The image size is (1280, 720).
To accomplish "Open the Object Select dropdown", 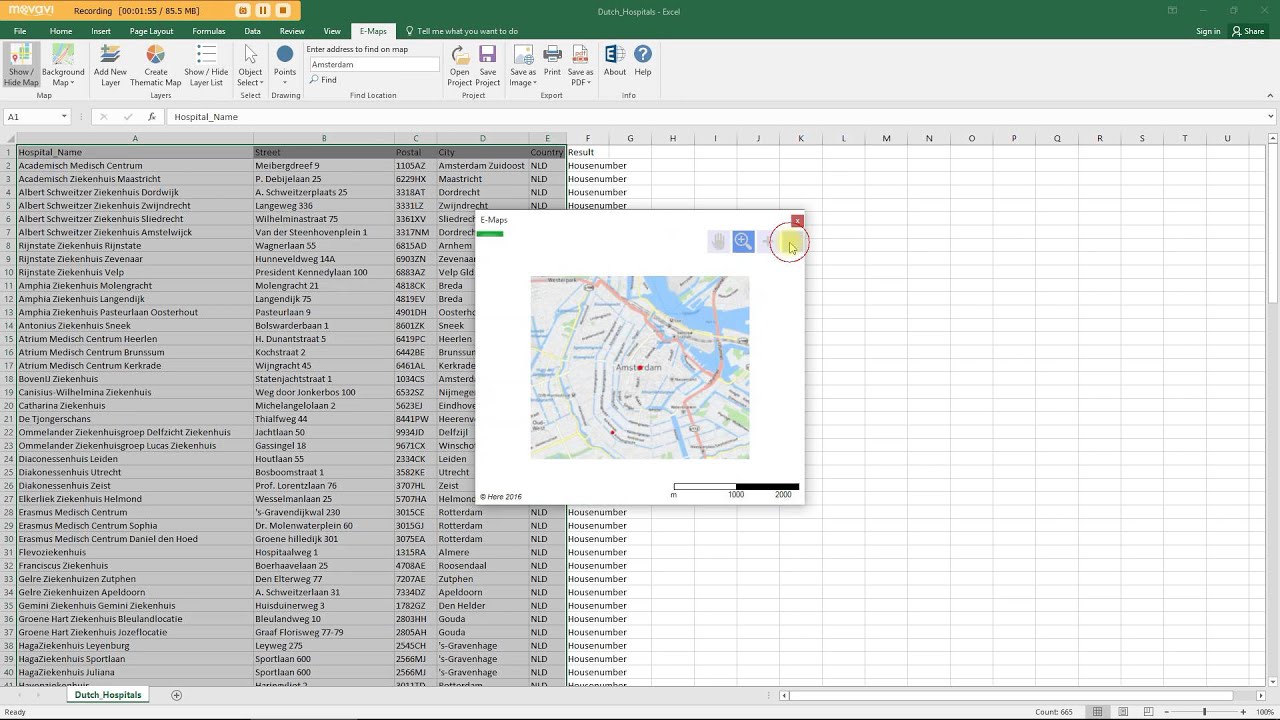I will tap(250, 66).
